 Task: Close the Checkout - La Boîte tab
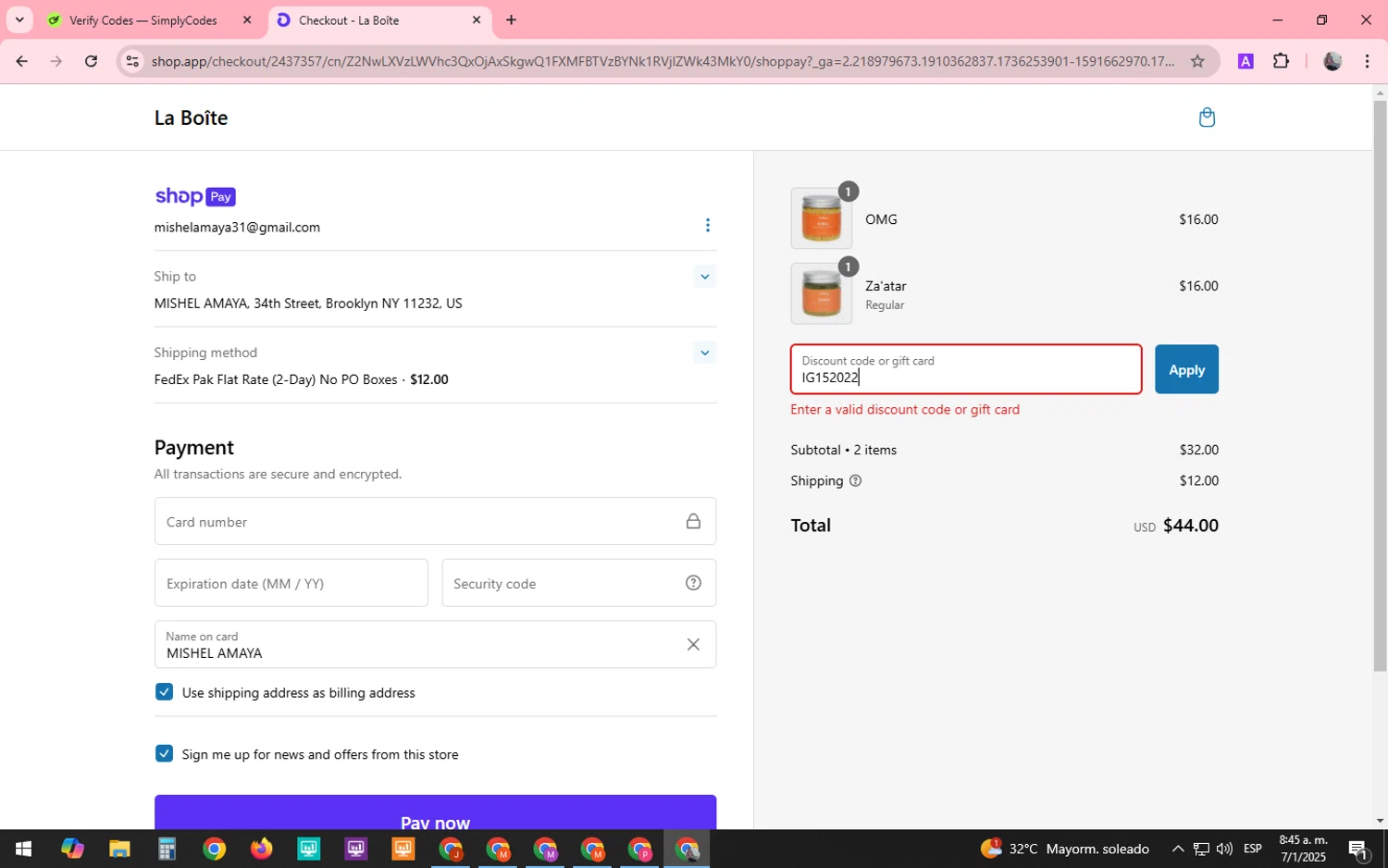pyautogui.click(x=477, y=19)
